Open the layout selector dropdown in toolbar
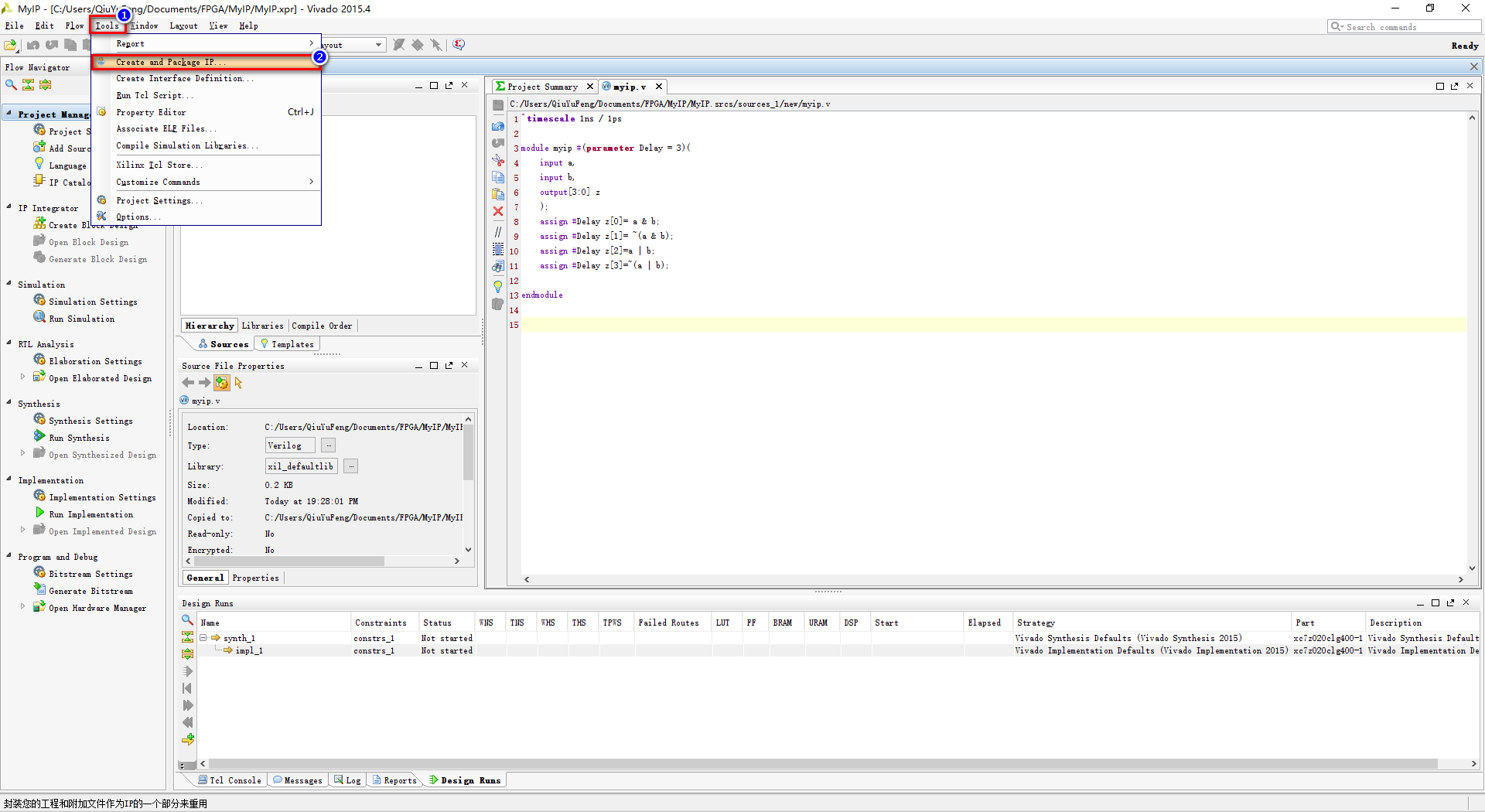1485x812 pixels. 378,45
